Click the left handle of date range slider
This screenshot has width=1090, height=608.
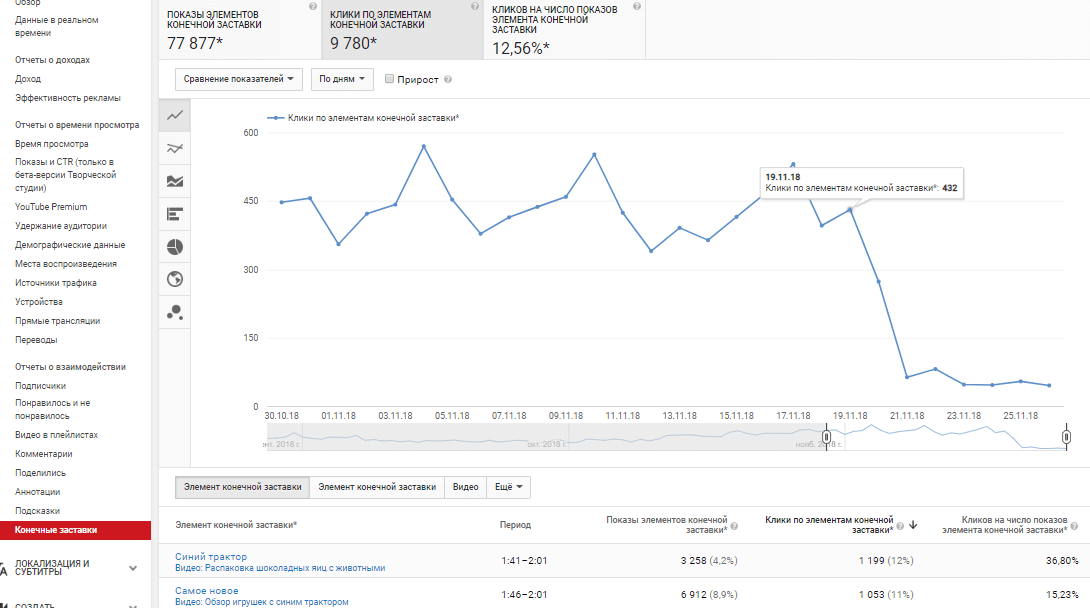point(827,437)
